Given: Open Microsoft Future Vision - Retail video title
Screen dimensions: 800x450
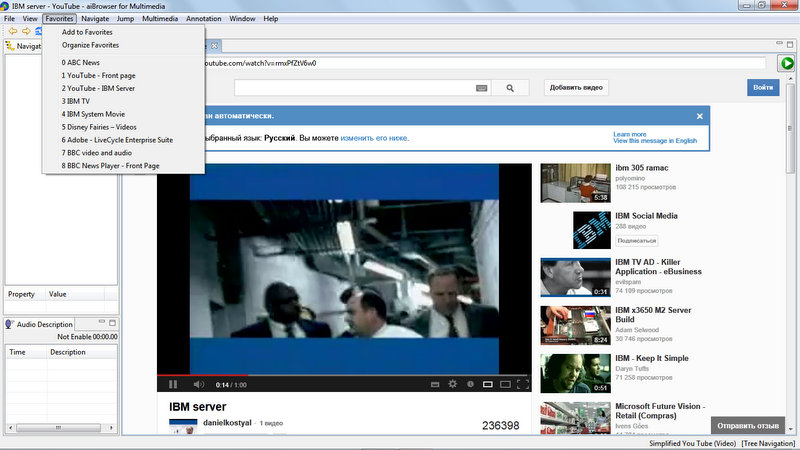Looking at the screenshot, I should 660,411.
